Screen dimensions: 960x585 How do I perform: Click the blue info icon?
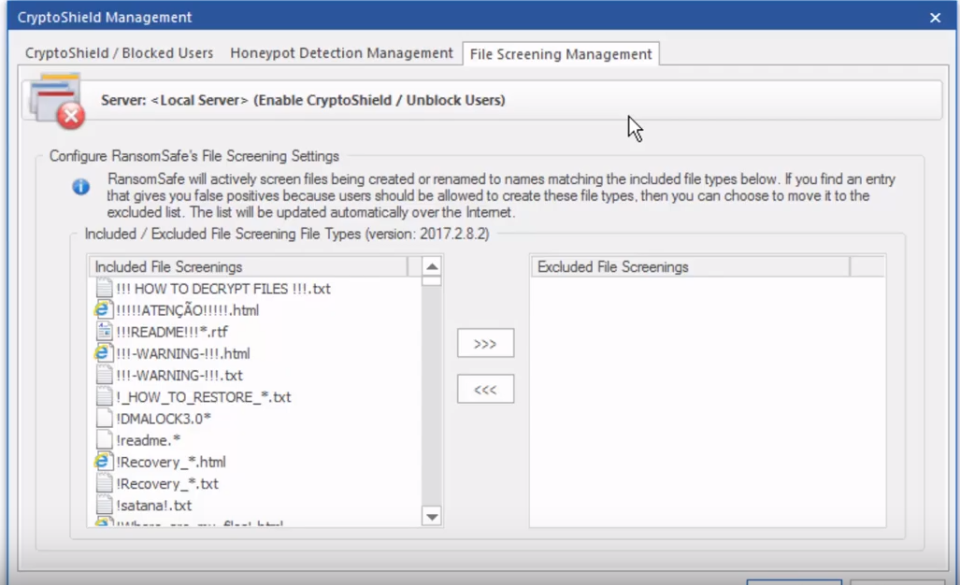pos(81,187)
